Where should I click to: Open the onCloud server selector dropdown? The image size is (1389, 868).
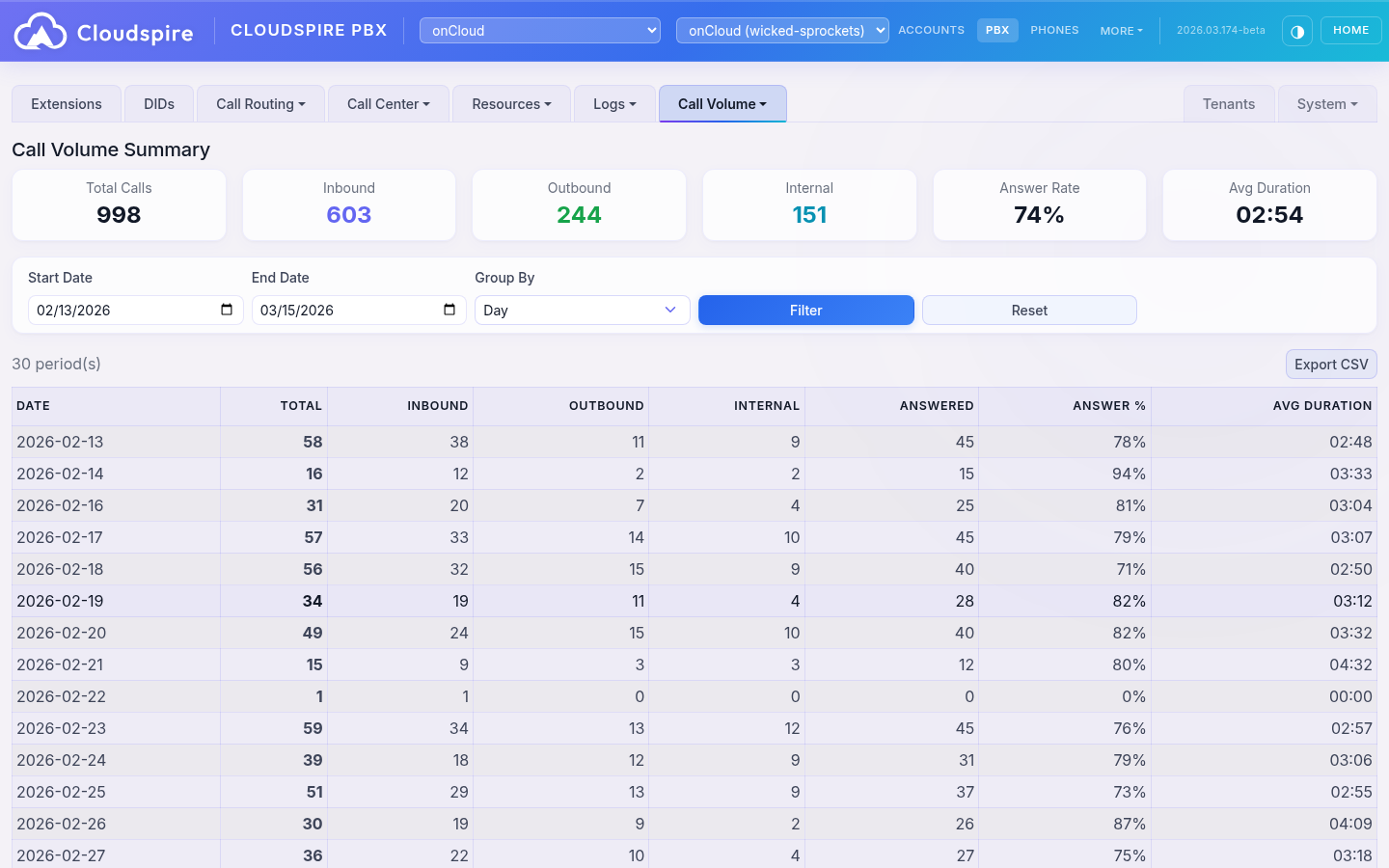click(x=539, y=30)
